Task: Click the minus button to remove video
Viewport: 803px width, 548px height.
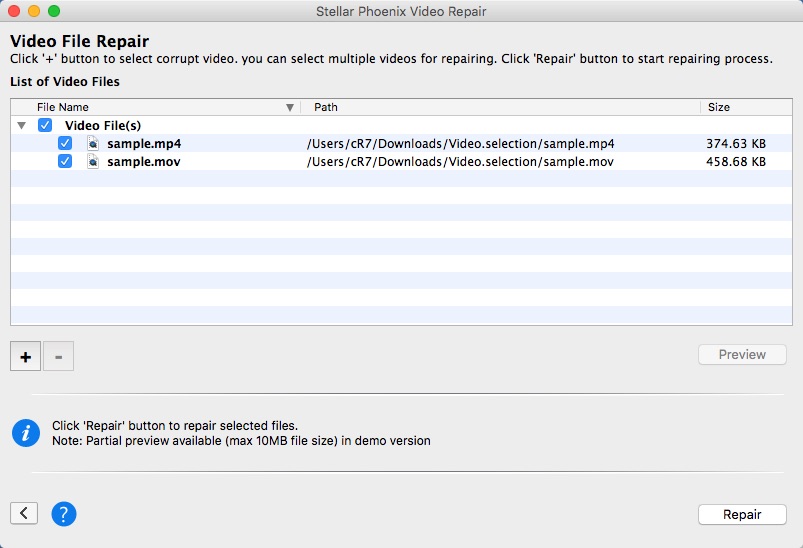Action: click(x=58, y=356)
